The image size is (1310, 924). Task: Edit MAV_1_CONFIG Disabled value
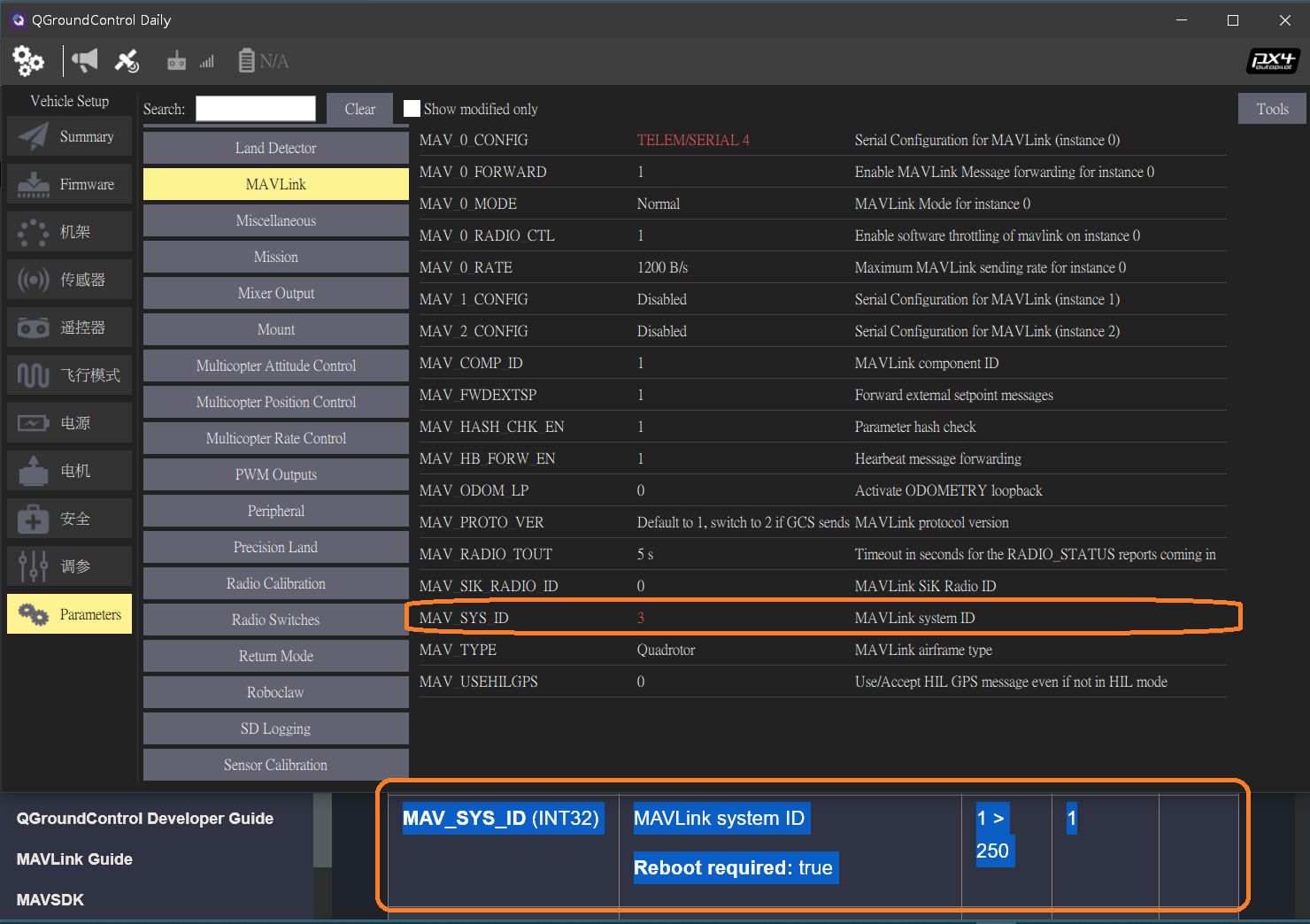662,299
